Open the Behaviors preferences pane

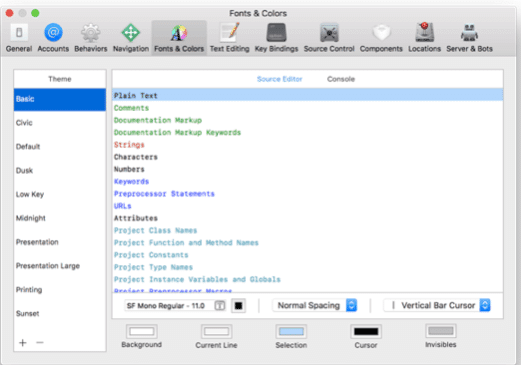(91, 38)
